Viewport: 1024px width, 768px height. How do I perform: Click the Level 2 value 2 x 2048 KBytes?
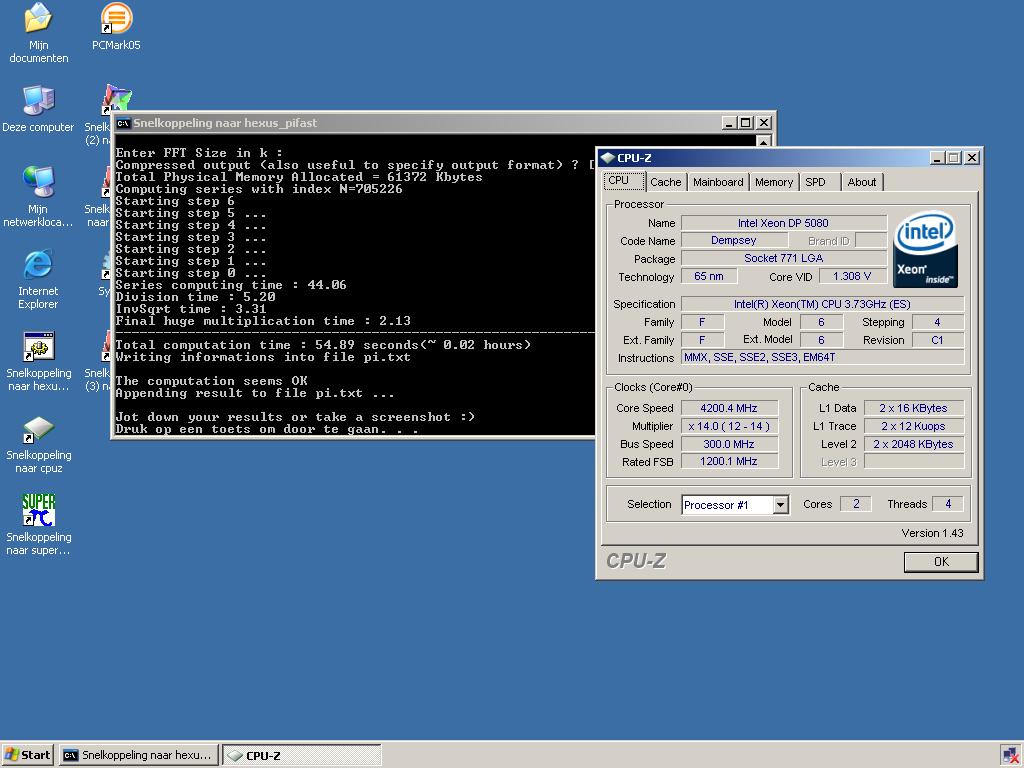point(914,444)
